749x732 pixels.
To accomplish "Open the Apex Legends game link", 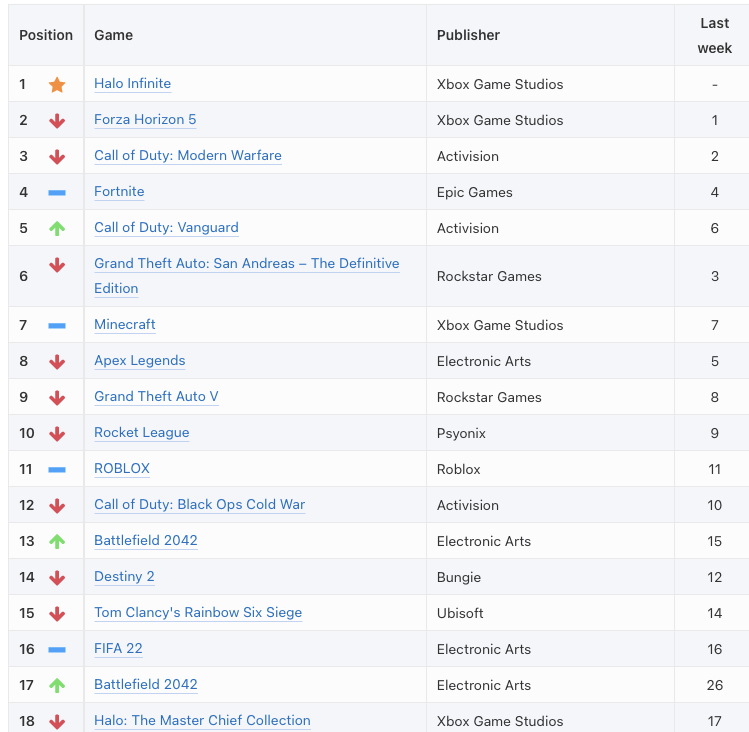I will tap(139, 360).
